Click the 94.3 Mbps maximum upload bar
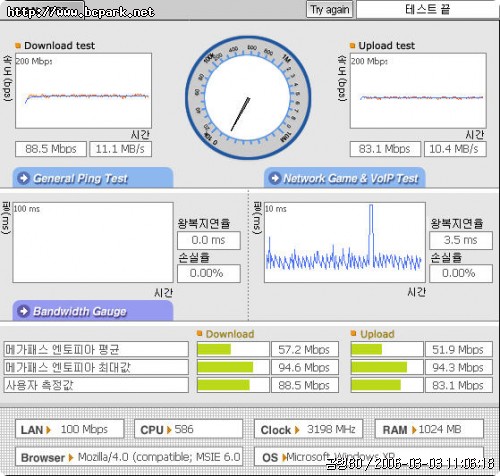 pyautogui.click(x=387, y=367)
